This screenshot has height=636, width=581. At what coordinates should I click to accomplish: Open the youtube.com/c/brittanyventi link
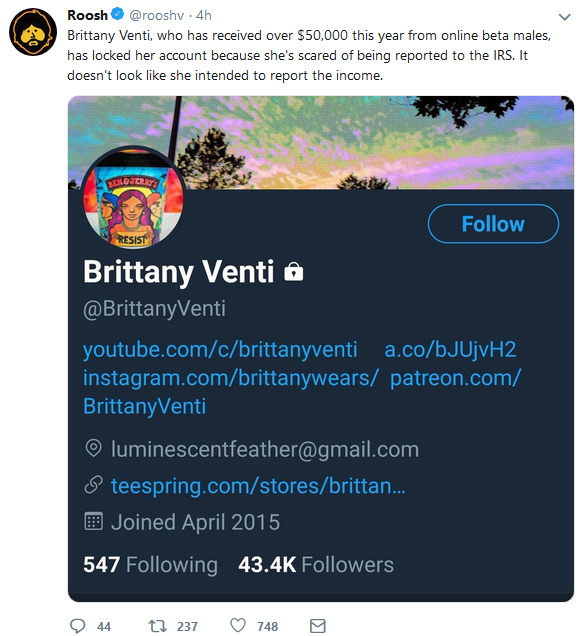(220, 349)
